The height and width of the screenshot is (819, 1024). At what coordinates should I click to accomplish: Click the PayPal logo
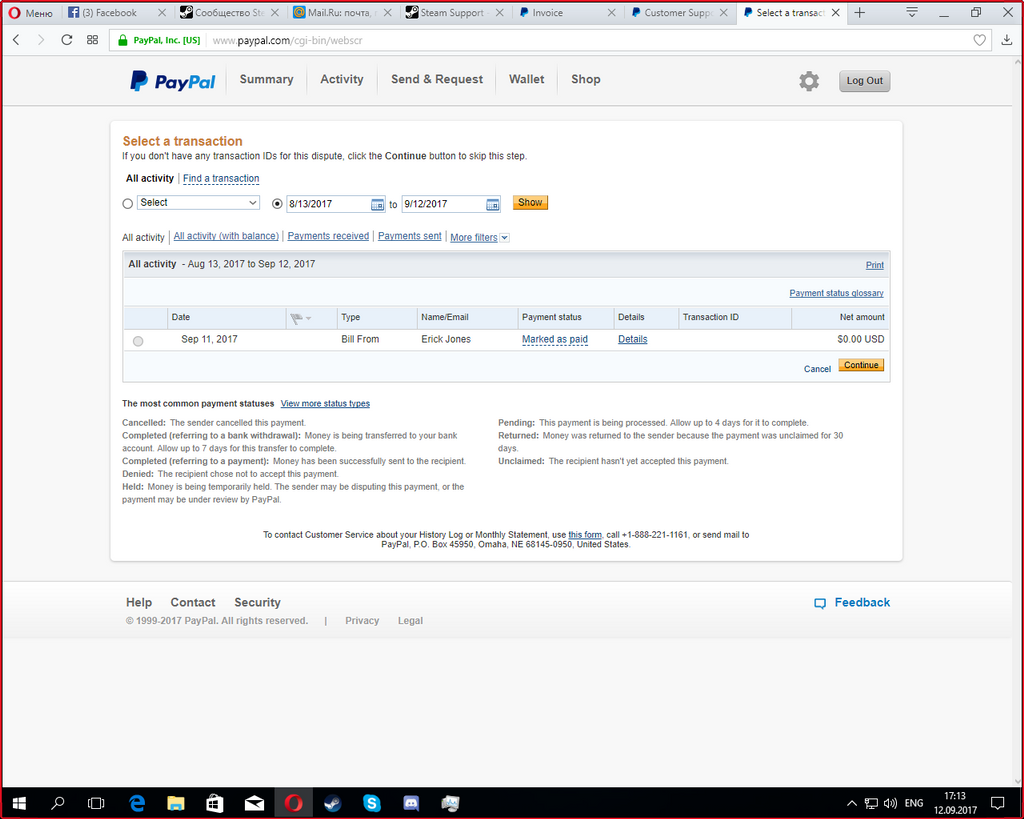tap(172, 81)
